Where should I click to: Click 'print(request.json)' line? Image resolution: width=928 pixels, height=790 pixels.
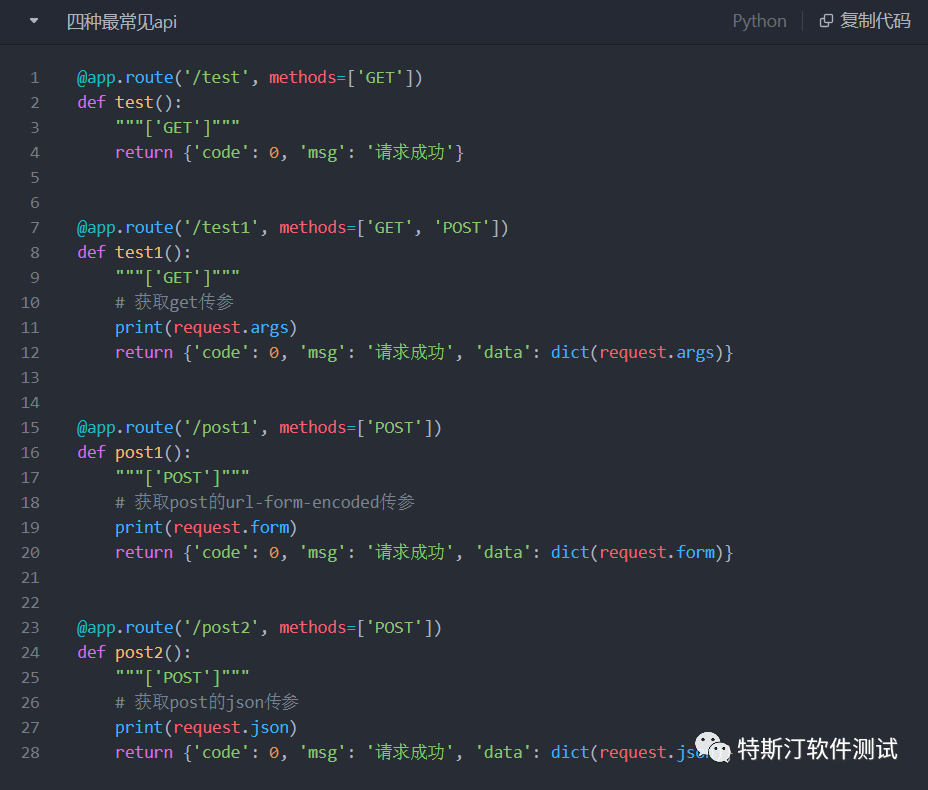pos(206,727)
